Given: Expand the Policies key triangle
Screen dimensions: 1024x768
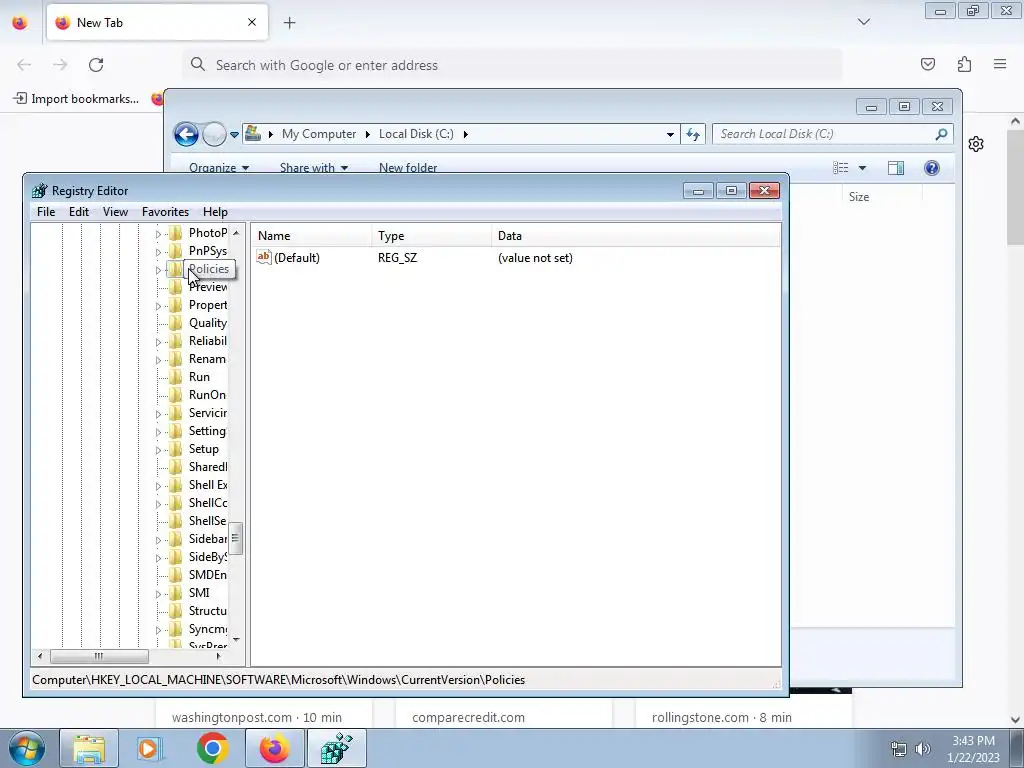Looking at the screenshot, I should pos(158,270).
